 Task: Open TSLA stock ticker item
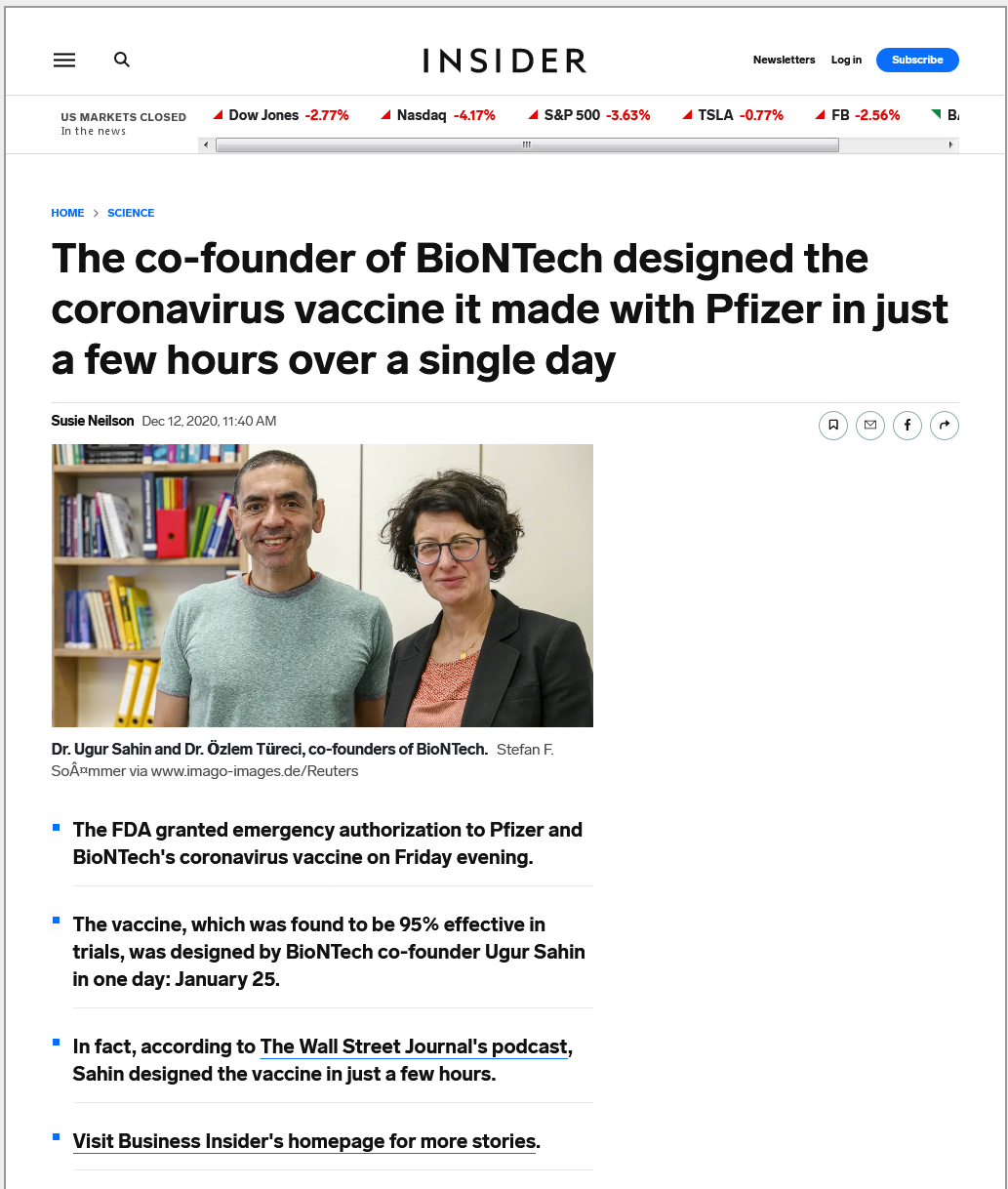coord(733,115)
